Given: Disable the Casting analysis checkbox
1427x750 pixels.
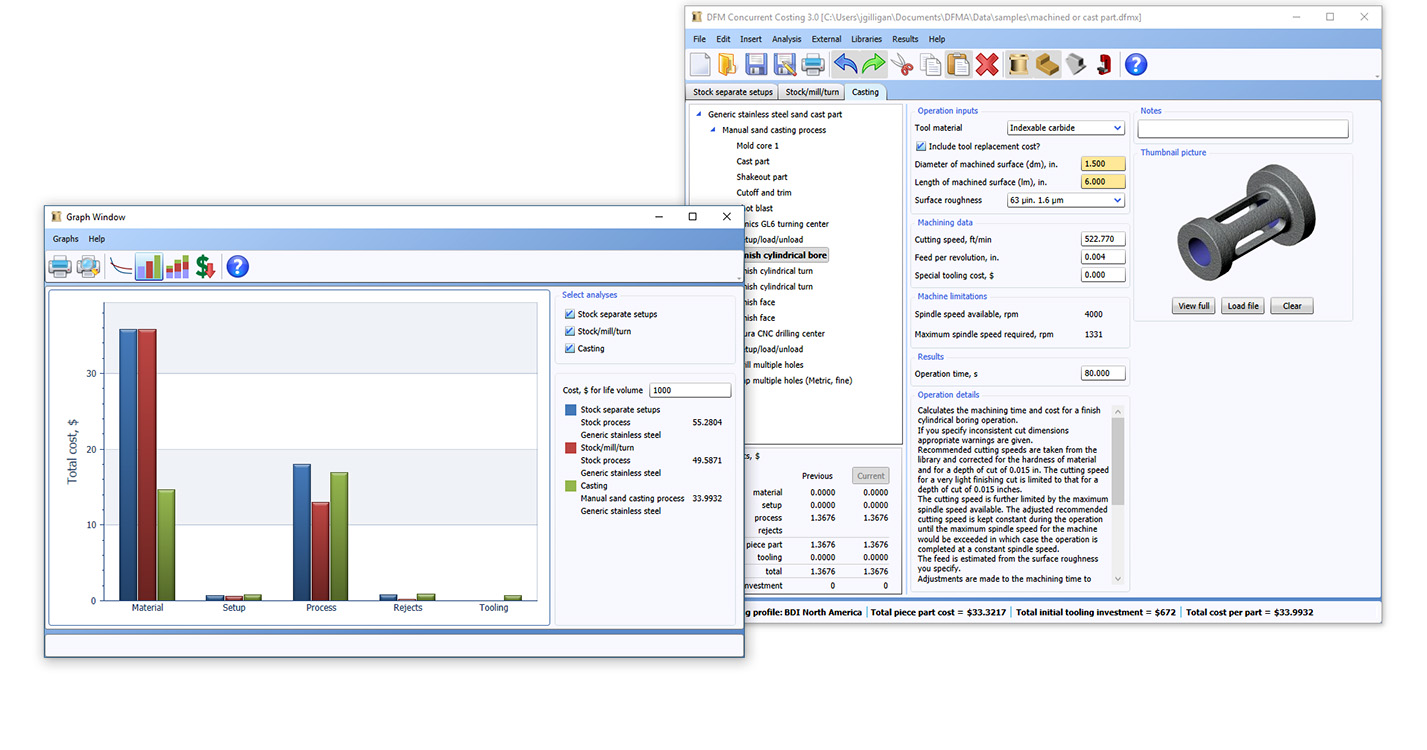Looking at the screenshot, I should coord(572,348).
